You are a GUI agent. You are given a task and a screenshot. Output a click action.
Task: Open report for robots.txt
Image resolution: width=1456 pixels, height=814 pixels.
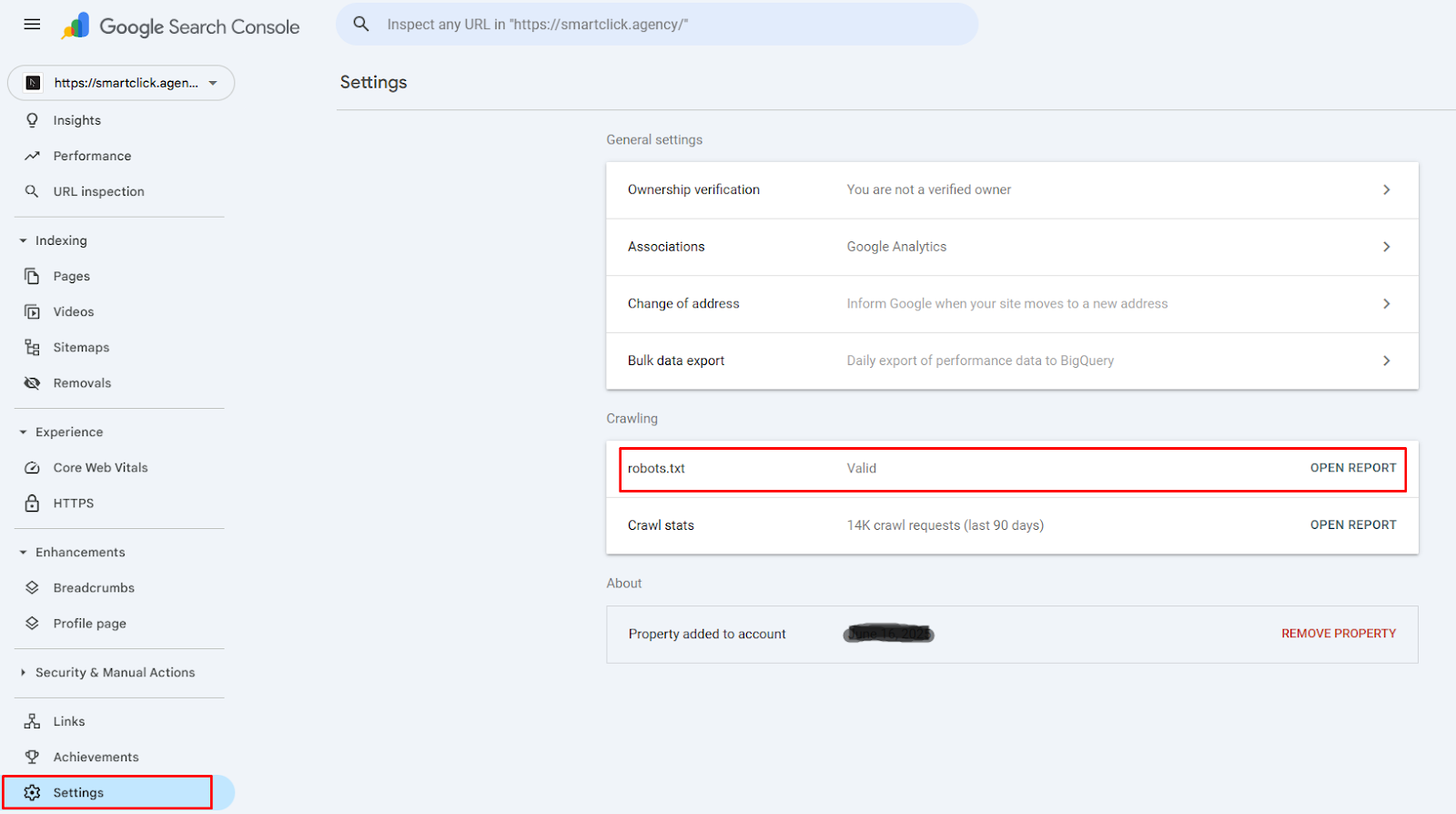[x=1353, y=468]
